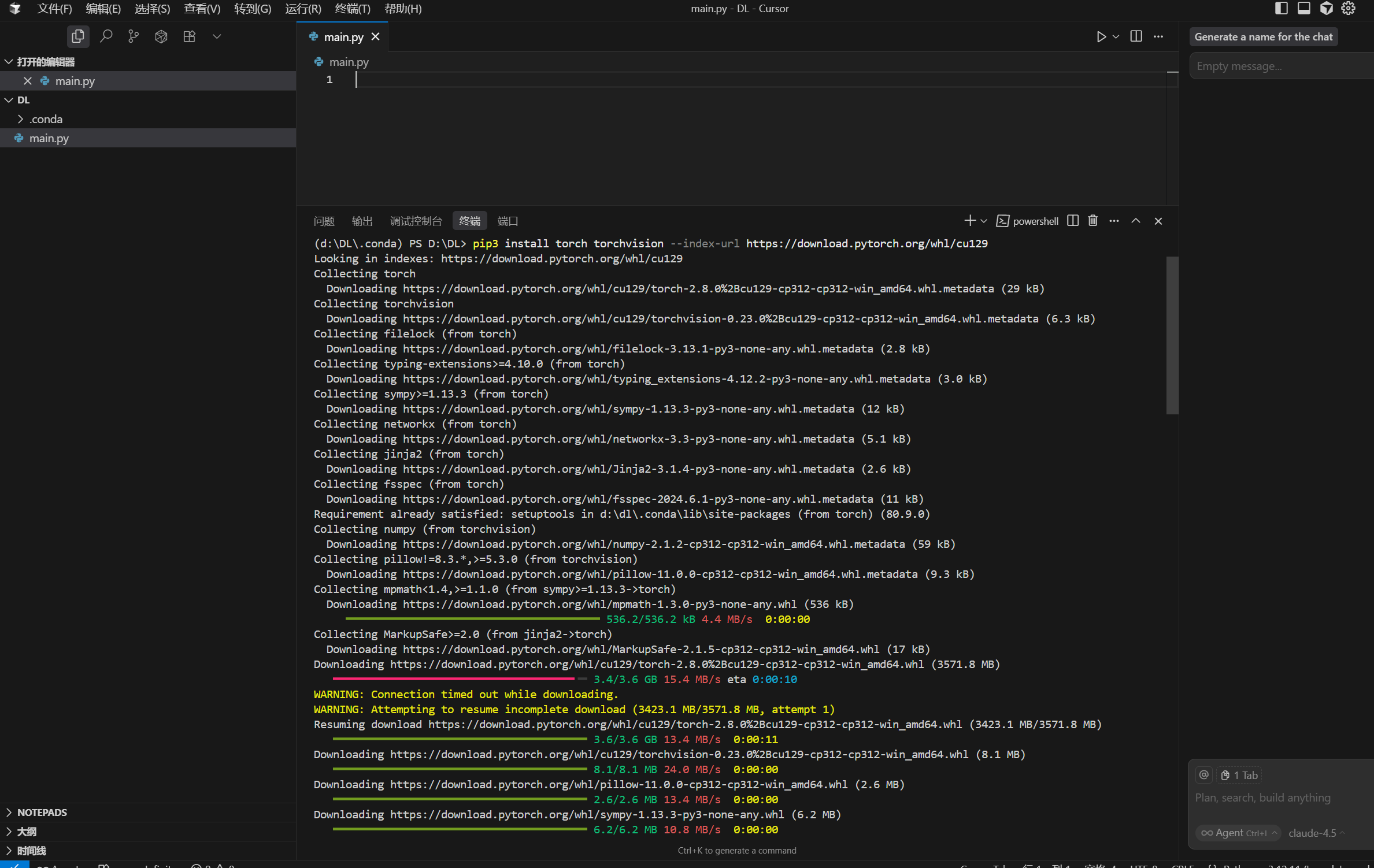Toggle bottom panel layout icon
The image size is (1374, 868).
(x=1303, y=8)
